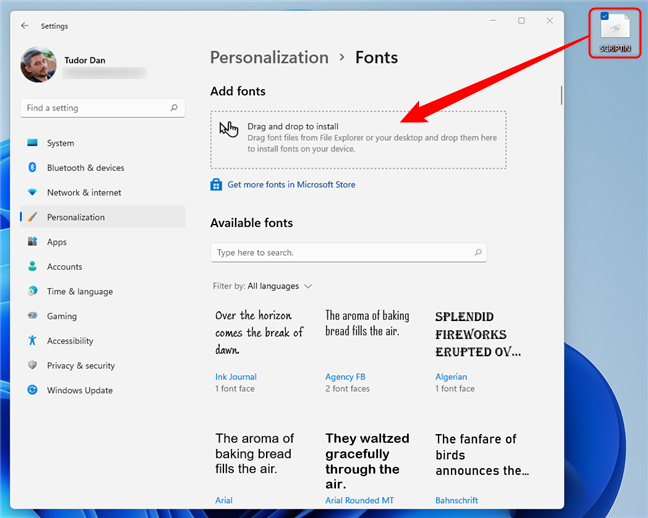Click the Bluetooth icon in sidebar

coord(32,167)
